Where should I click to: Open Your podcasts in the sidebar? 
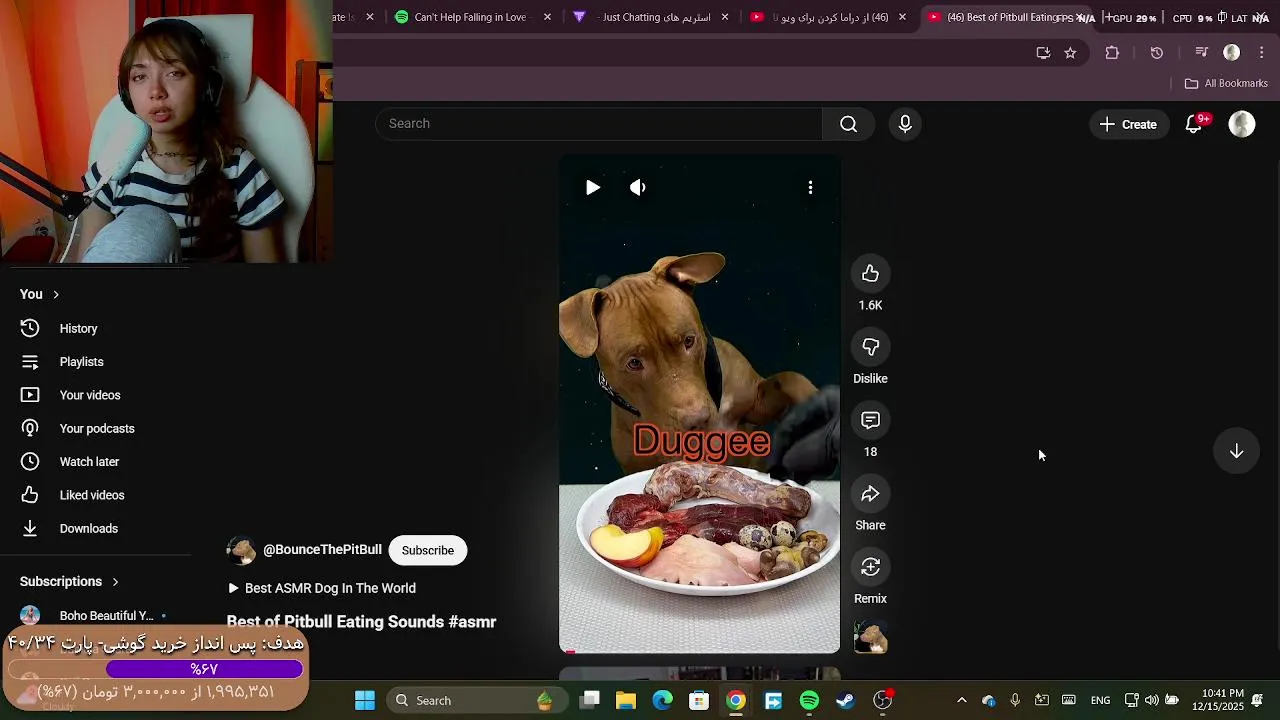click(95, 428)
